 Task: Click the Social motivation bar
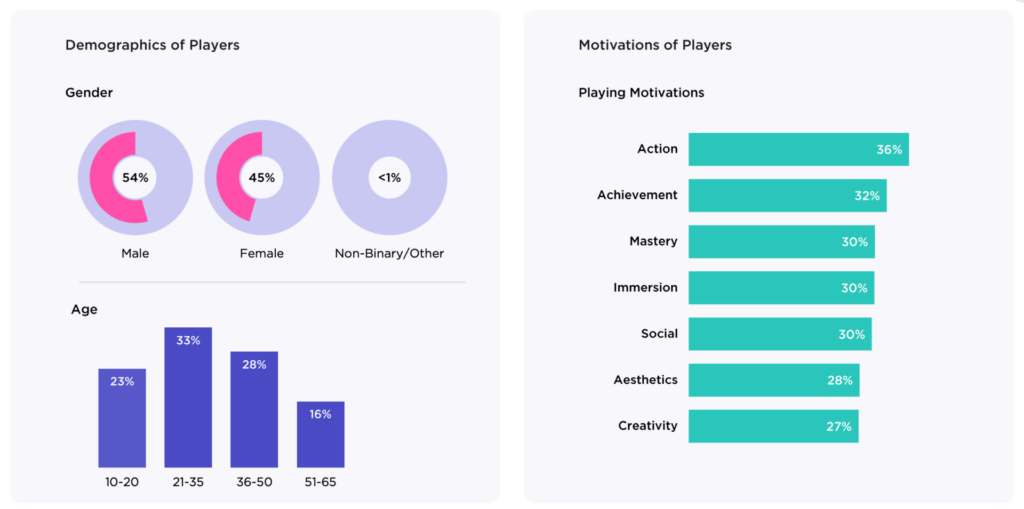pyautogui.click(x=780, y=334)
